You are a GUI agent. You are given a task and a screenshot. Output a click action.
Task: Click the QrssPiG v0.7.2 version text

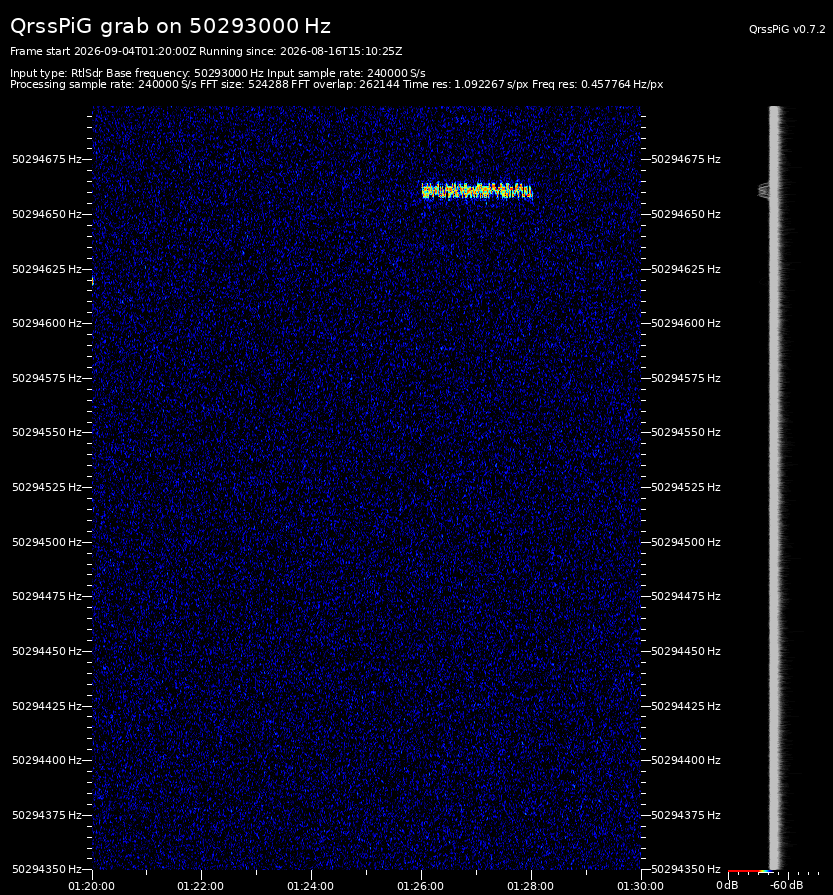pos(787,29)
